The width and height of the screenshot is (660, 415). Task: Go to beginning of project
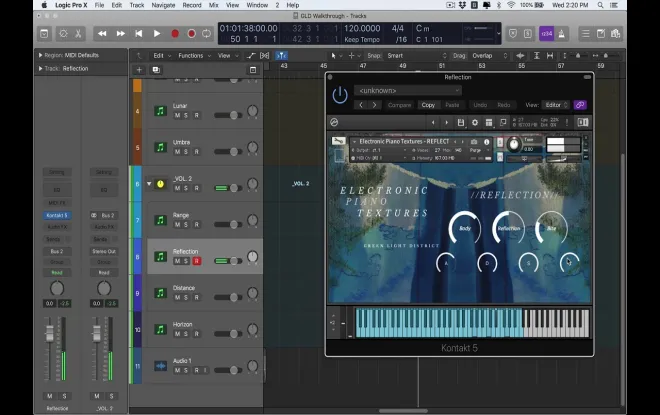[138, 34]
